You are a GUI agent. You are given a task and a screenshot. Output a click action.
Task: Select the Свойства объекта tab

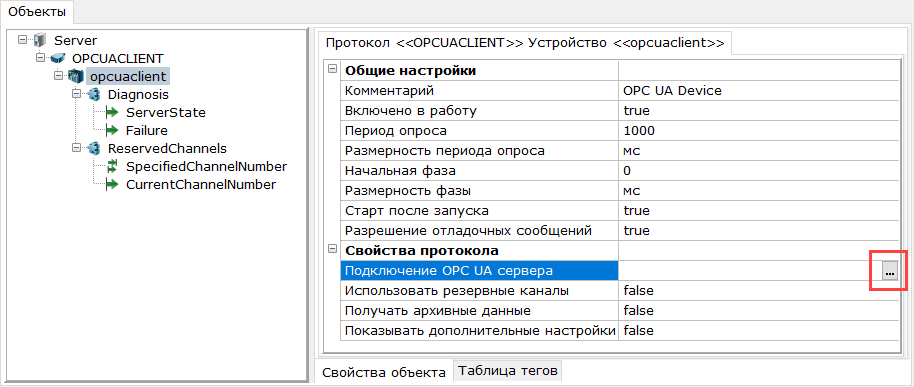tap(384, 372)
